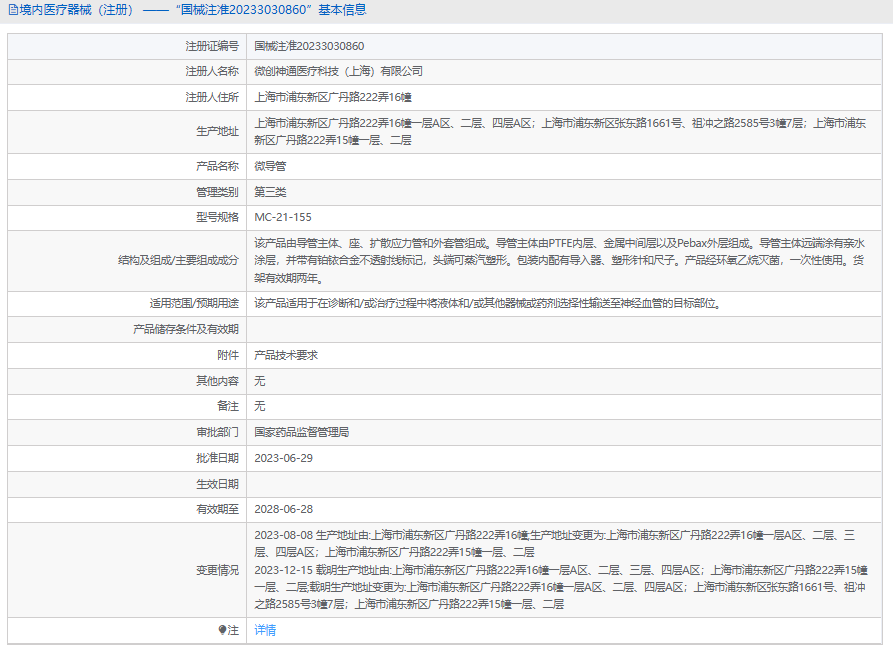893x648 pixels.
Task: Click the 产品技术要求 attachment text
Action: click(x=286, y=355)
